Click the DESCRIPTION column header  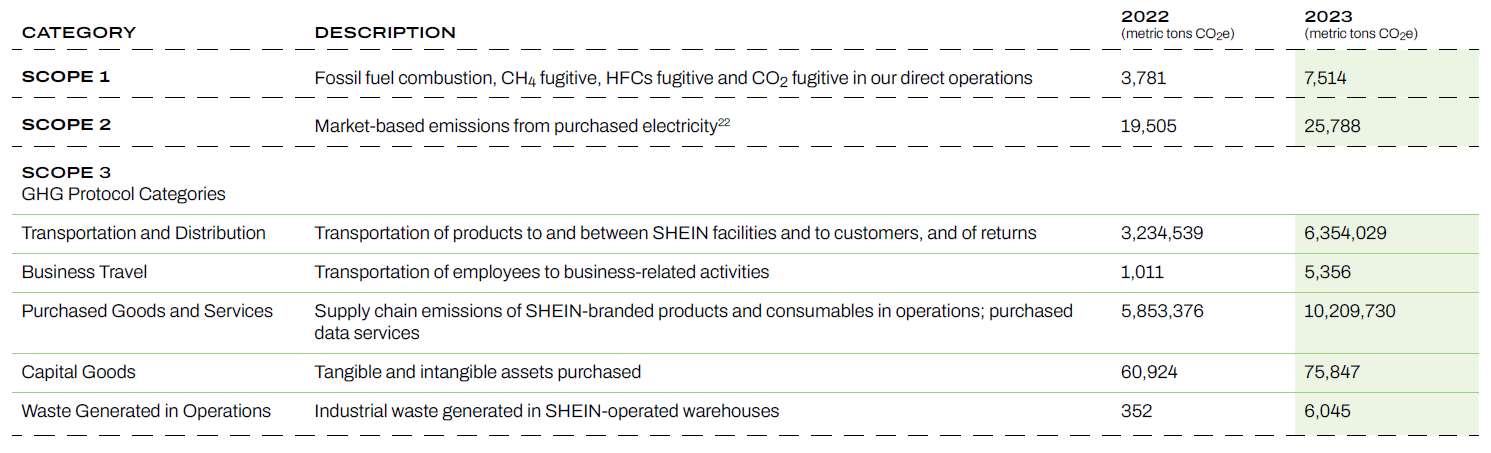click(385, 33)
